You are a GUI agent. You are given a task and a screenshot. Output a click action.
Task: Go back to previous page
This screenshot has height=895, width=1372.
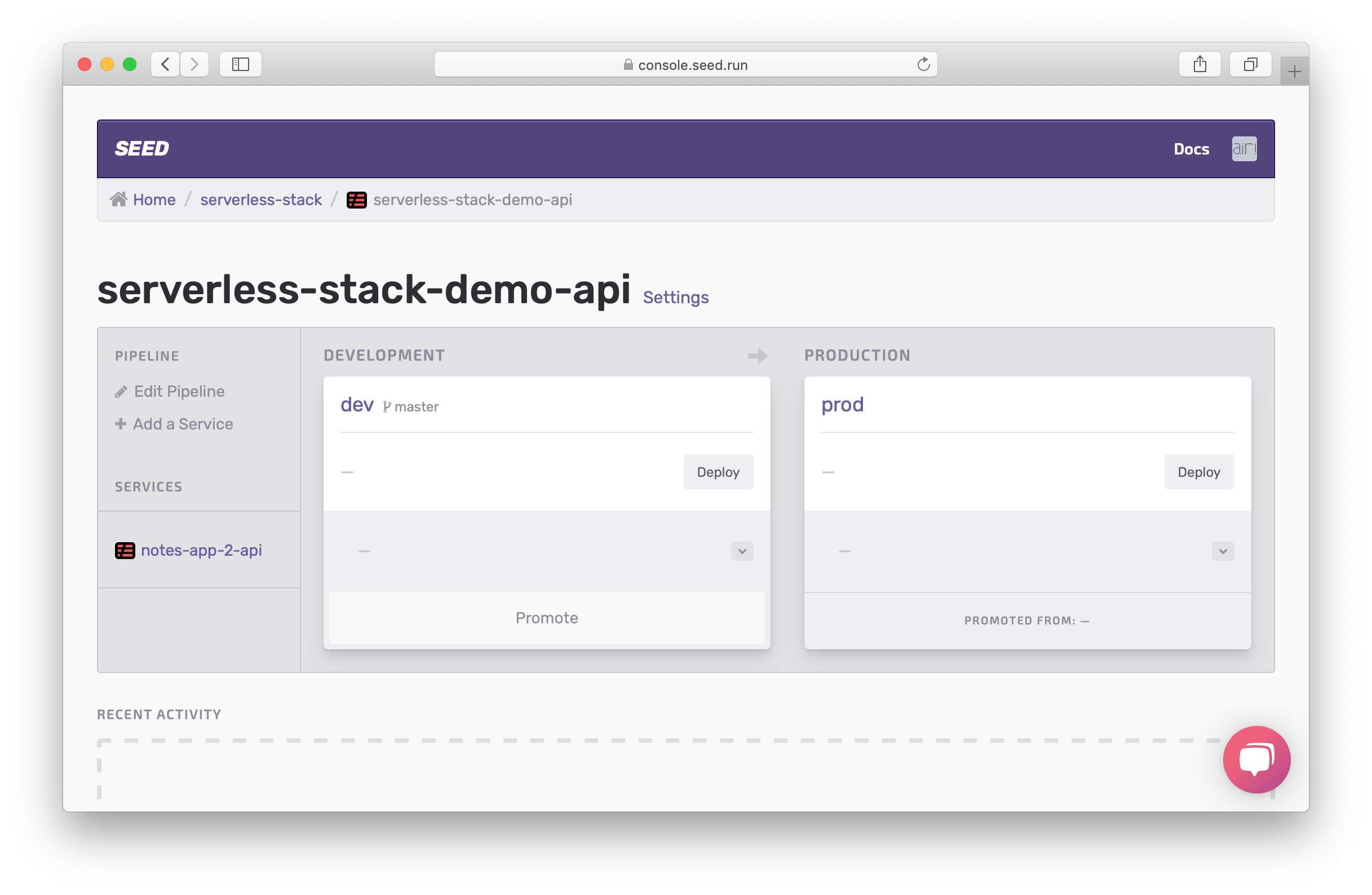tap(166, 64)
